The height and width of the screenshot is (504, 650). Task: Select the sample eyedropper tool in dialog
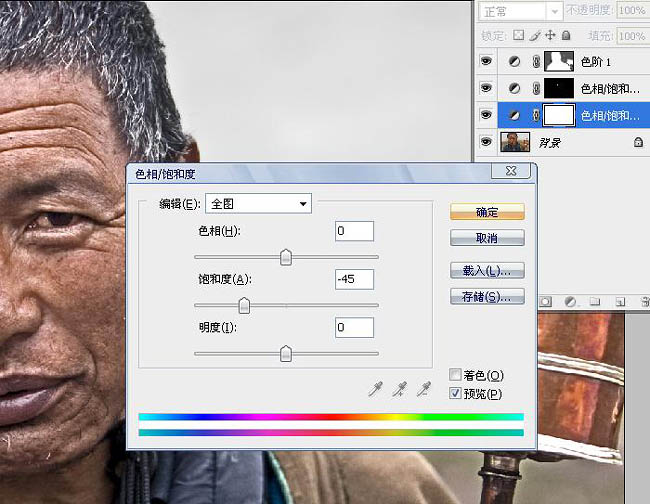375,389
